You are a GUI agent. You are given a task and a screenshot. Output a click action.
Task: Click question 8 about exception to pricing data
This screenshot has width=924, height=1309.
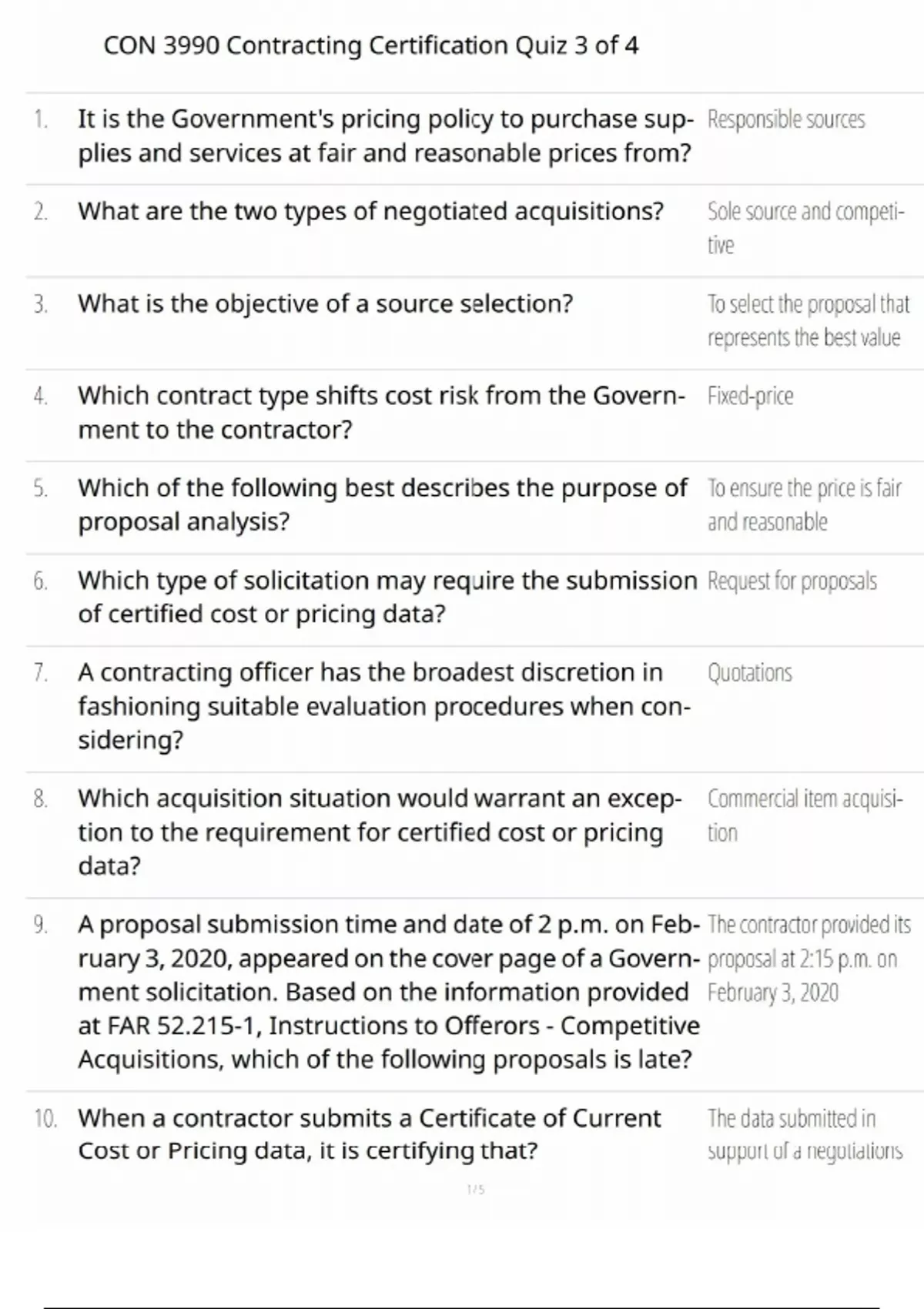379,832
